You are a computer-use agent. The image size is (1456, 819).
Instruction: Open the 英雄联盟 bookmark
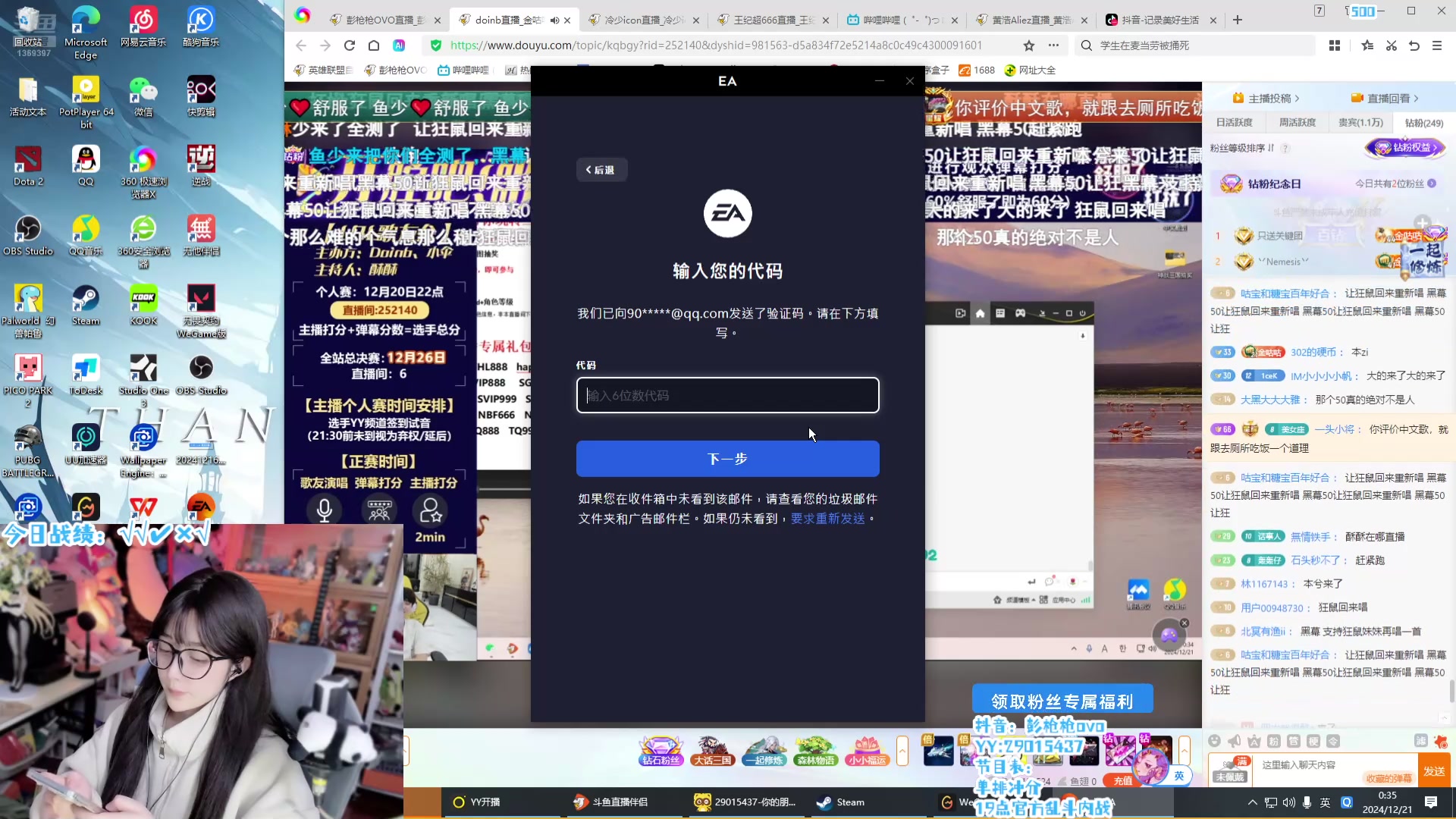[x=323, y=71]
